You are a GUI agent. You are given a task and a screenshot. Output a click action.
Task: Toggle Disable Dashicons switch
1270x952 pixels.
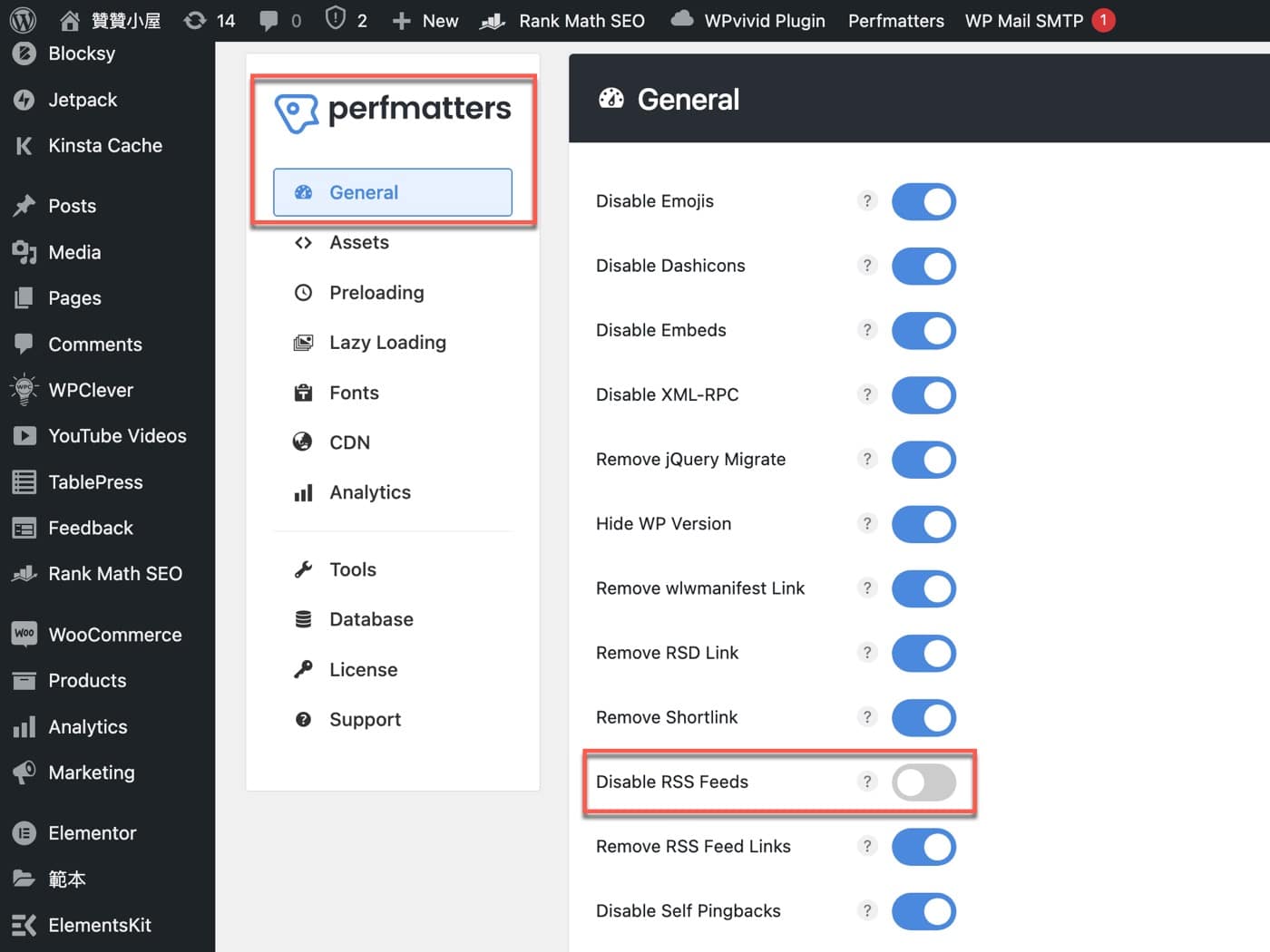coord(923,267)
